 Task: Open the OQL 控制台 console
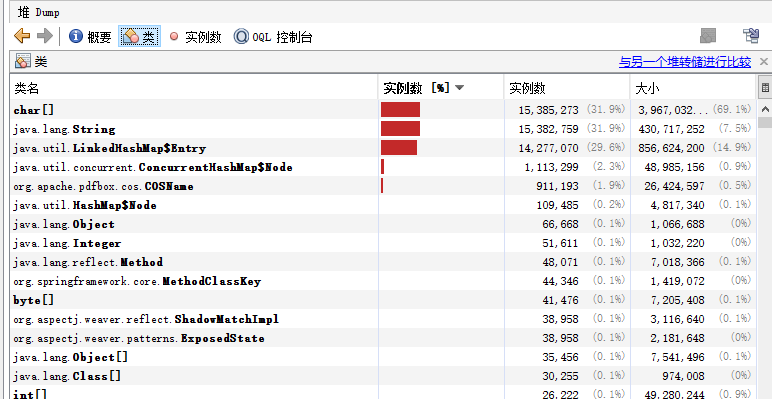273,37
